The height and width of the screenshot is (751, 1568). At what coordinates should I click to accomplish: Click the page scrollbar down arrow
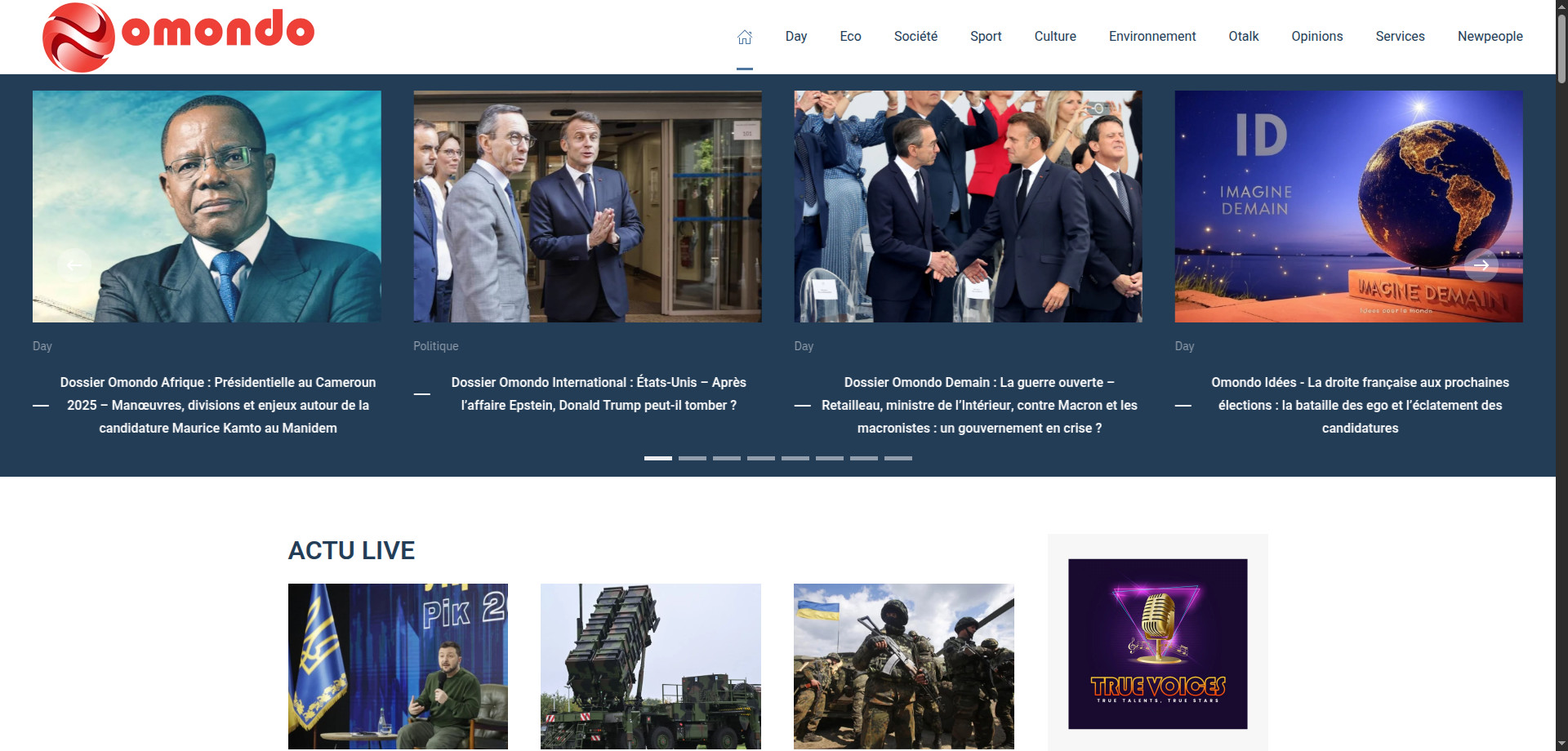tap(1561, 744)
